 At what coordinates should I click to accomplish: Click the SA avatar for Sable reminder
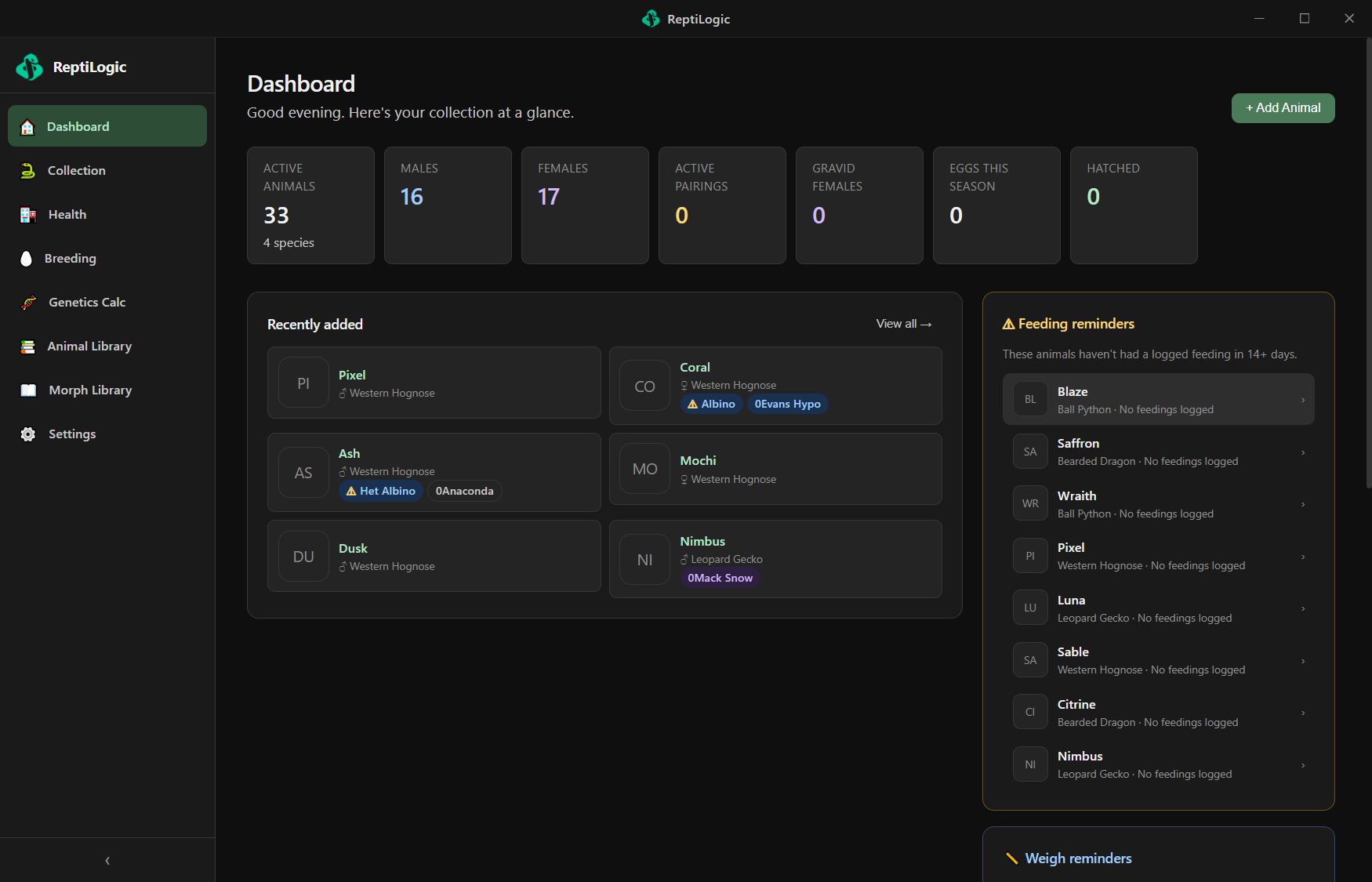point(1030,660)
